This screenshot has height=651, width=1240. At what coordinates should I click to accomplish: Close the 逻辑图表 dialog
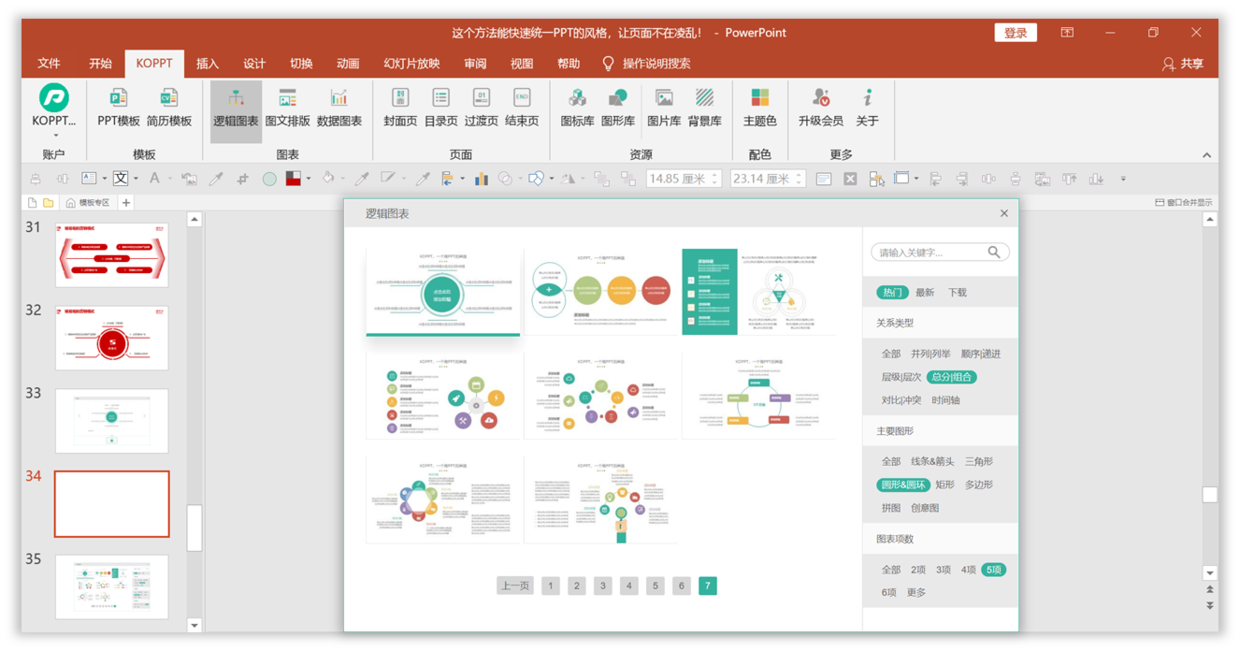coord(1004,213)
